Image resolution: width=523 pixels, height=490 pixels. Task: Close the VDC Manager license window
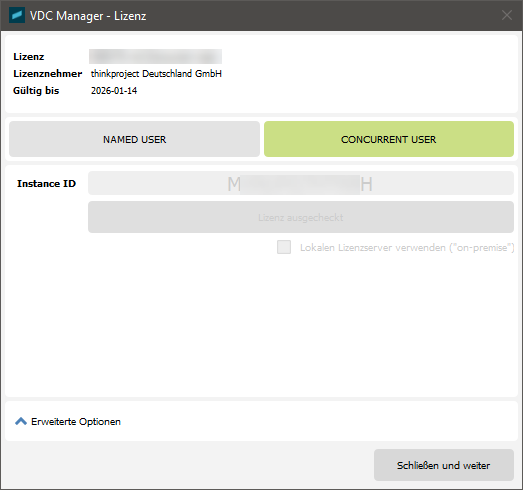pos(507,15)
